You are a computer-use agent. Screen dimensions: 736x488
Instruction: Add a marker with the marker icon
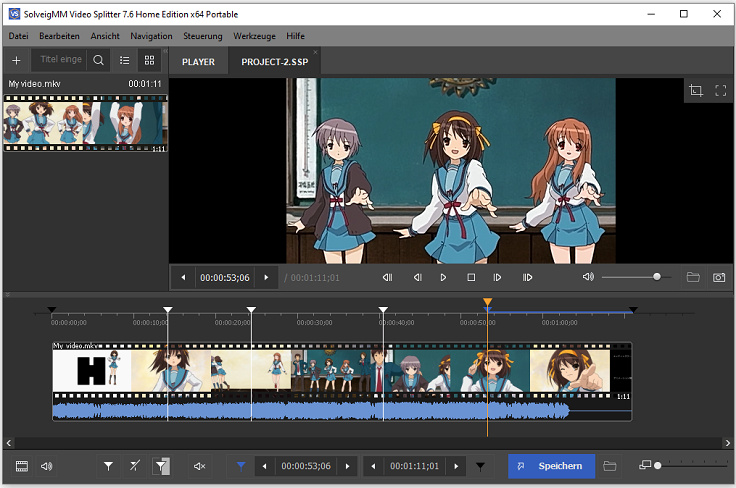(108, 466)
